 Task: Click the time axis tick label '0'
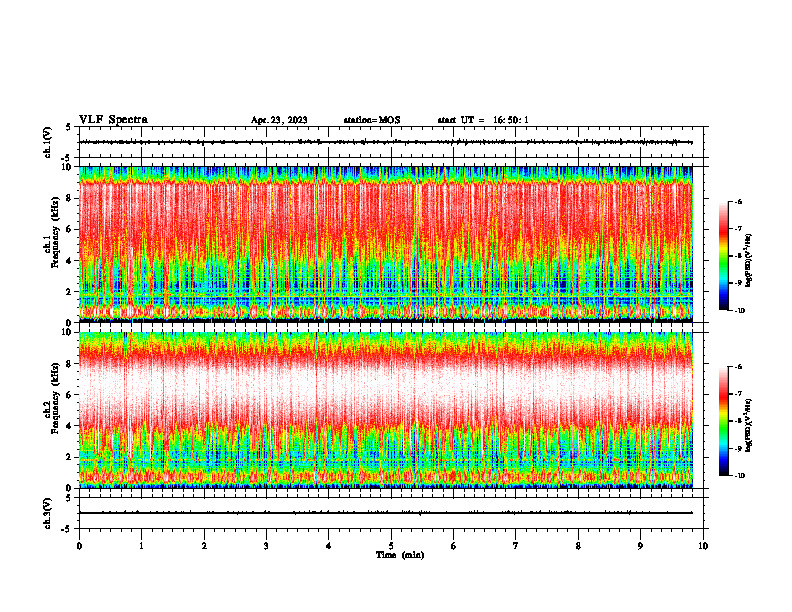click(x=79, y=546)
